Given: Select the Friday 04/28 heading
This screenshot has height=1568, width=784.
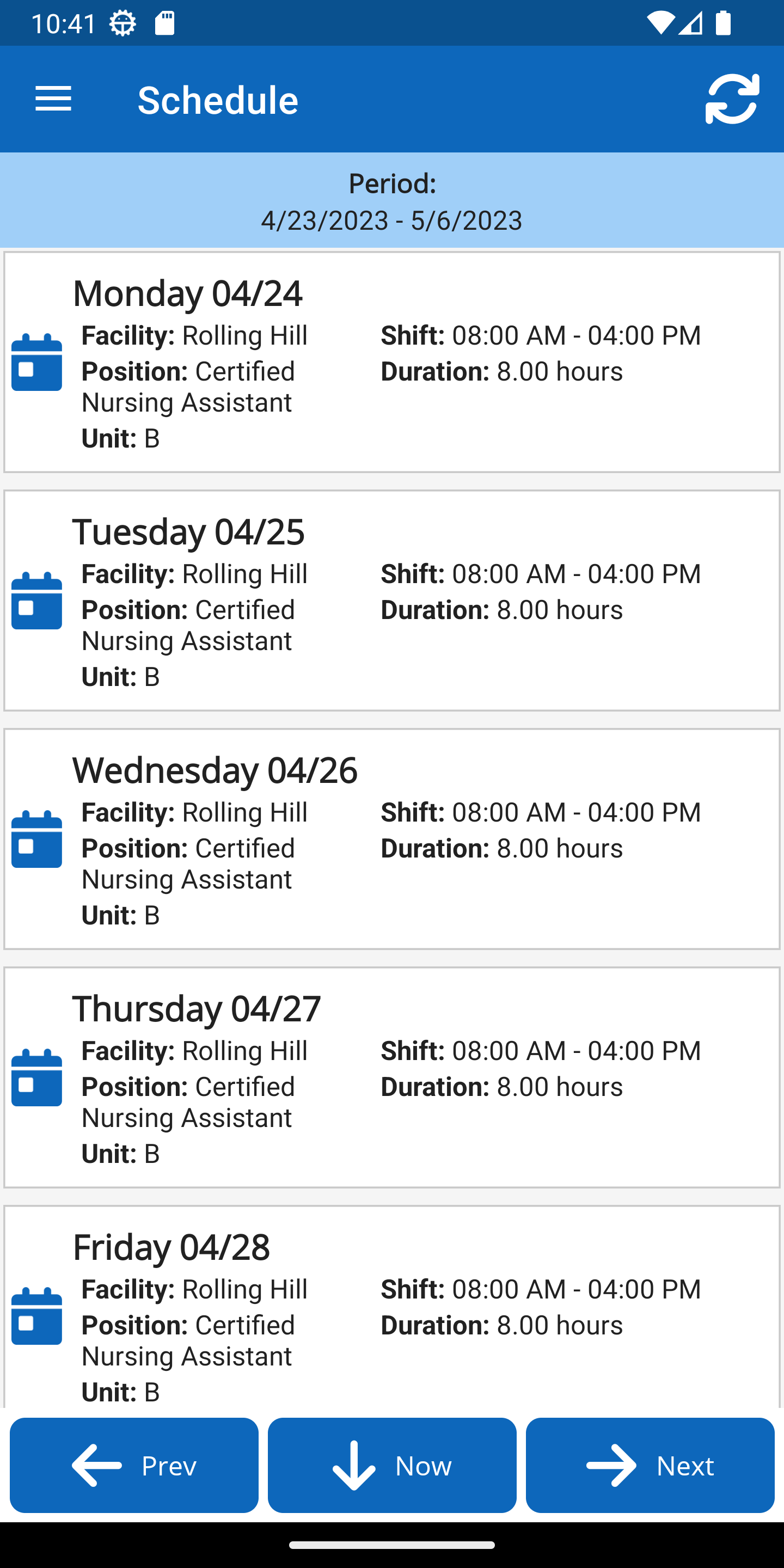Looking at the screenshot, I should (x=171, y=1247).
